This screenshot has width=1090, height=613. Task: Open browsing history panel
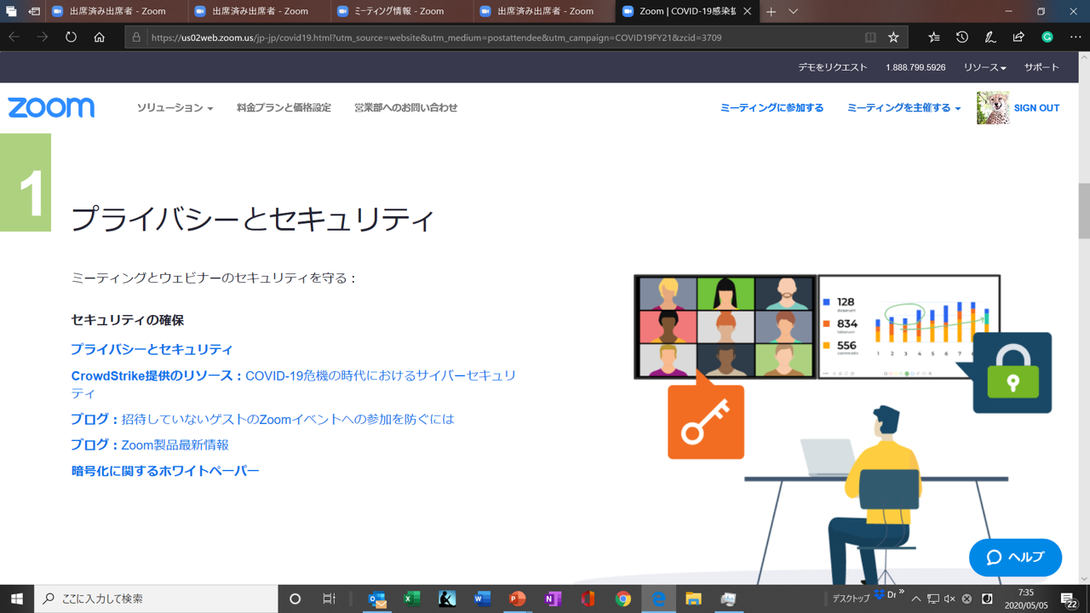tap(962, 38)
